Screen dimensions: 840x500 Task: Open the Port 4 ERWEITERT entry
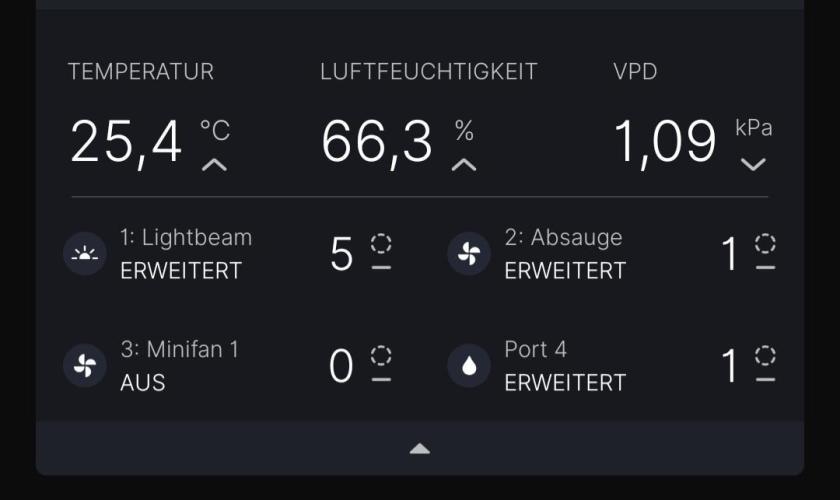tap(565, 366)
